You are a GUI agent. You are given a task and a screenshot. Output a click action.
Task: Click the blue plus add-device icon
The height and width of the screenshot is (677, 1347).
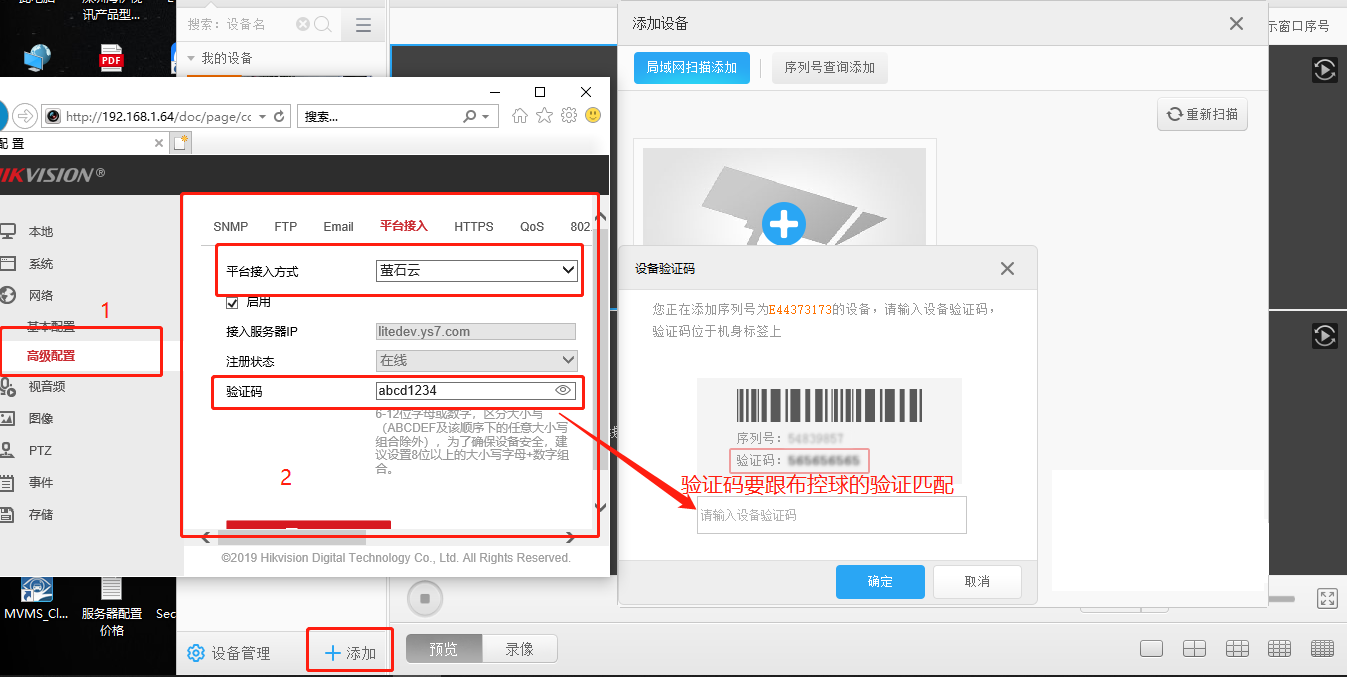pos(783,225)
